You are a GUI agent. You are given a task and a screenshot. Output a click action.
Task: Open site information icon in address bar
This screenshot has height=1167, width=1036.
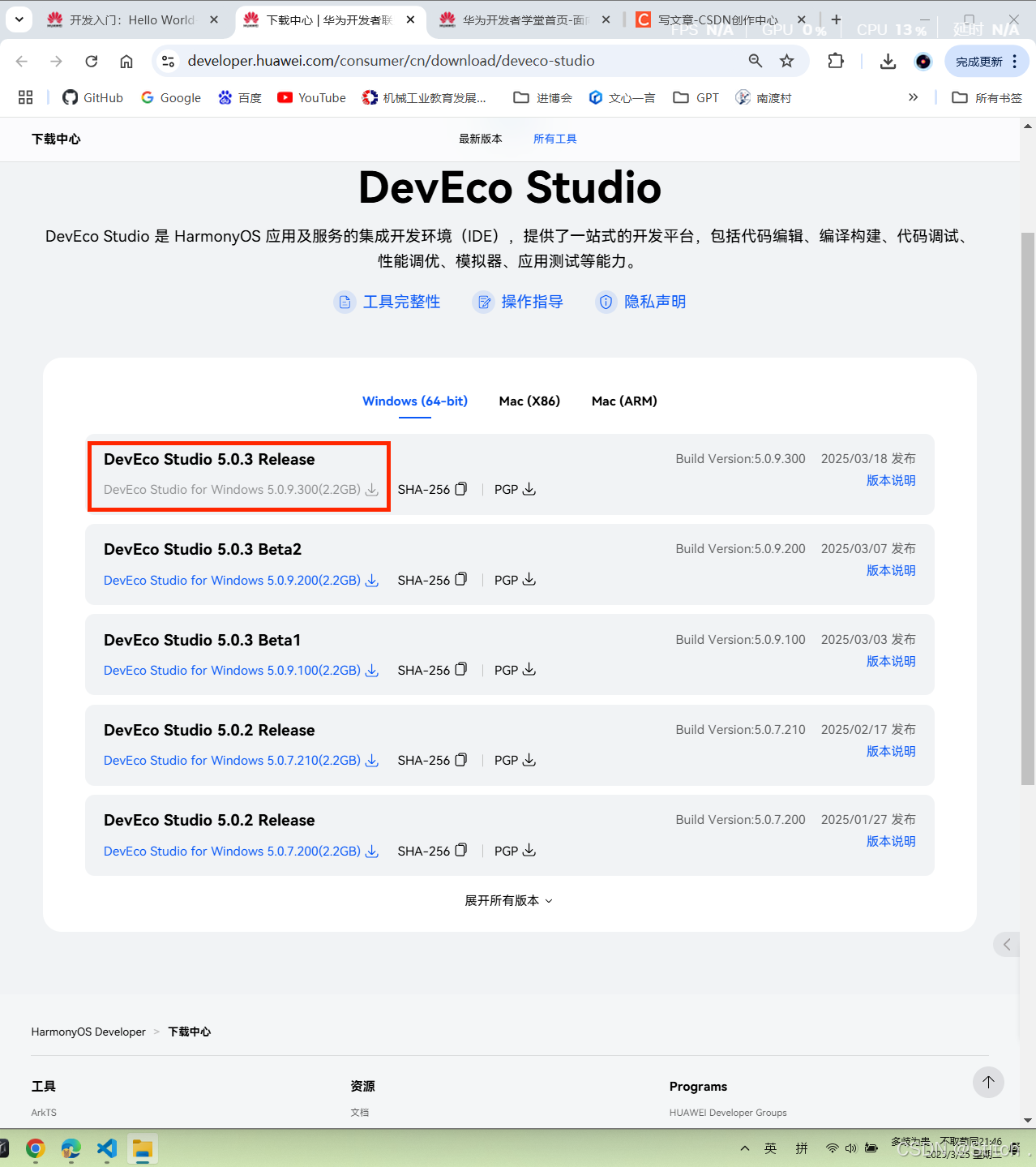click(x=169, y=61)
